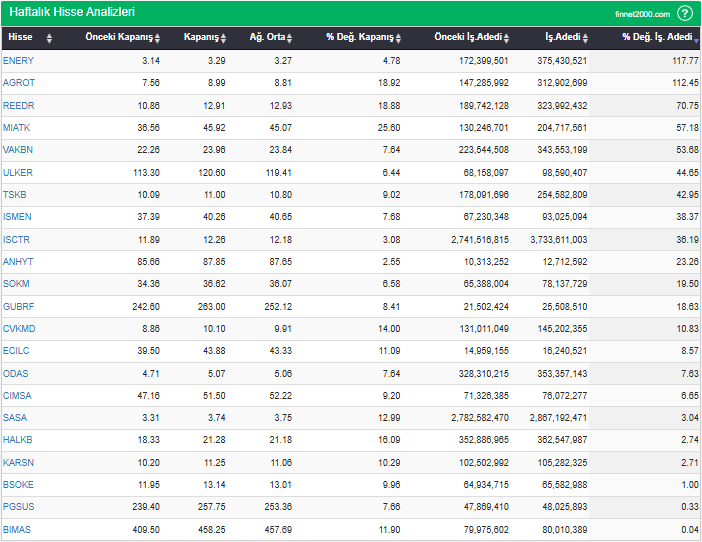This screenshot has width=702, height=542.
Task: Select MIATK closing change value 25.60
Action: point(389,128)
